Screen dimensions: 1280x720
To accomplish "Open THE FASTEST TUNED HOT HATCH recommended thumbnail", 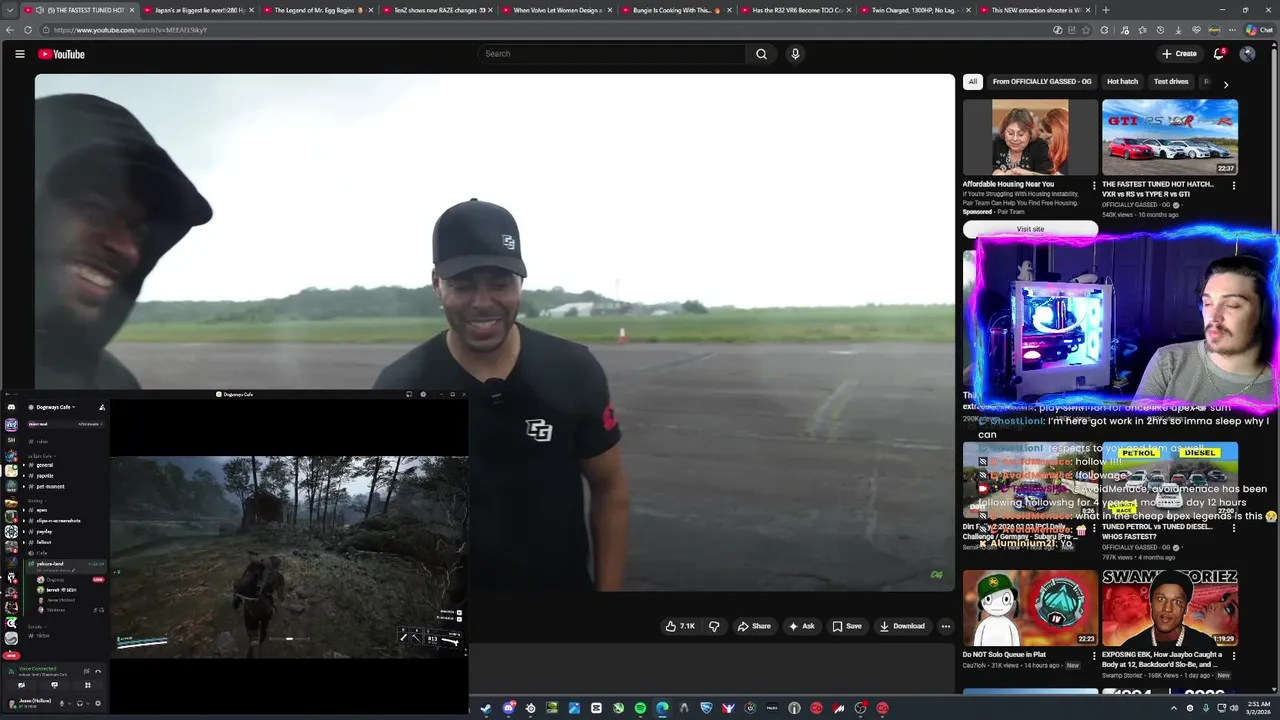I will click(x=1170, y=137).
